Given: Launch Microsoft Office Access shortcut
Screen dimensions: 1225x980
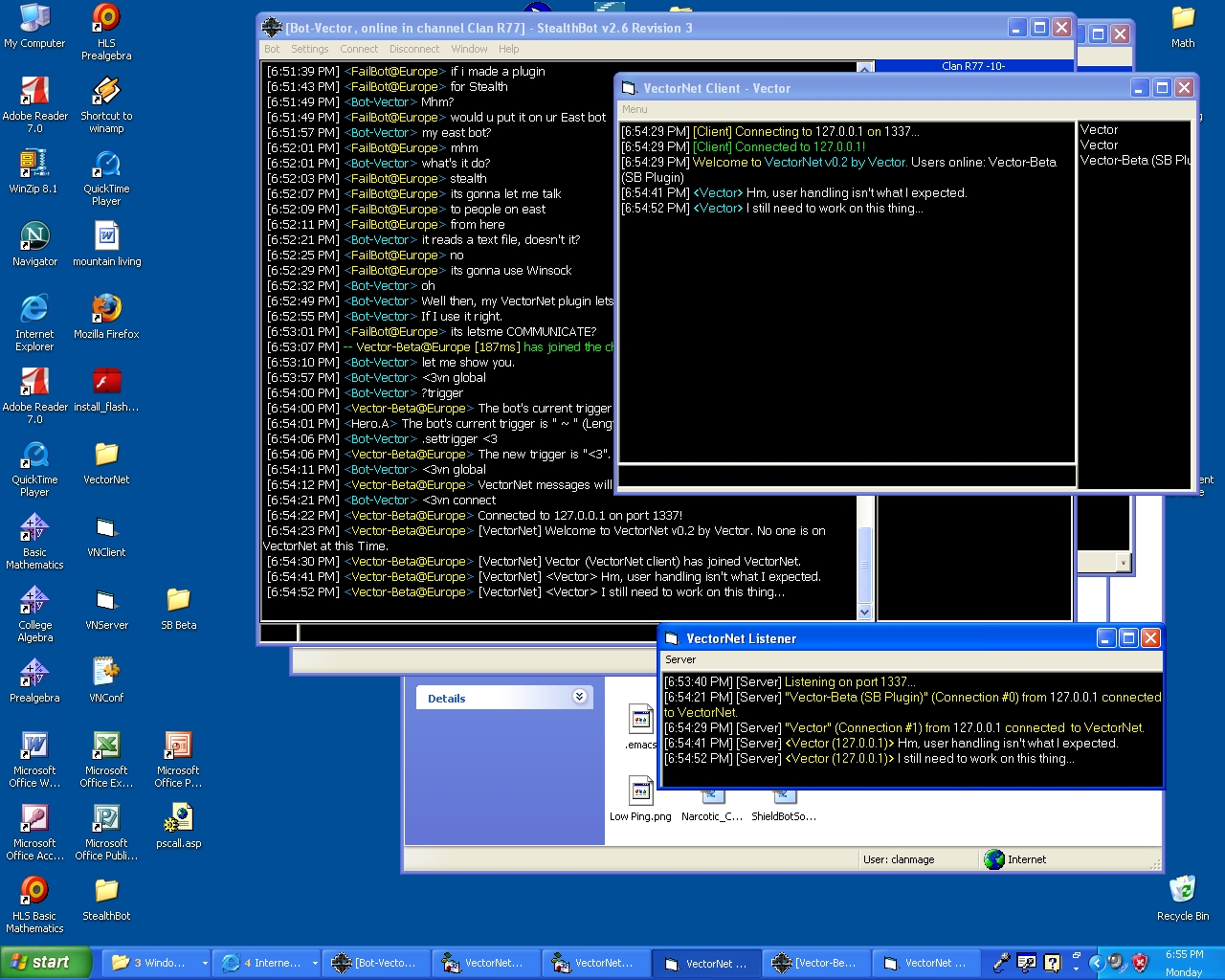Looking at the screenshot, I should tap(34, 832).
